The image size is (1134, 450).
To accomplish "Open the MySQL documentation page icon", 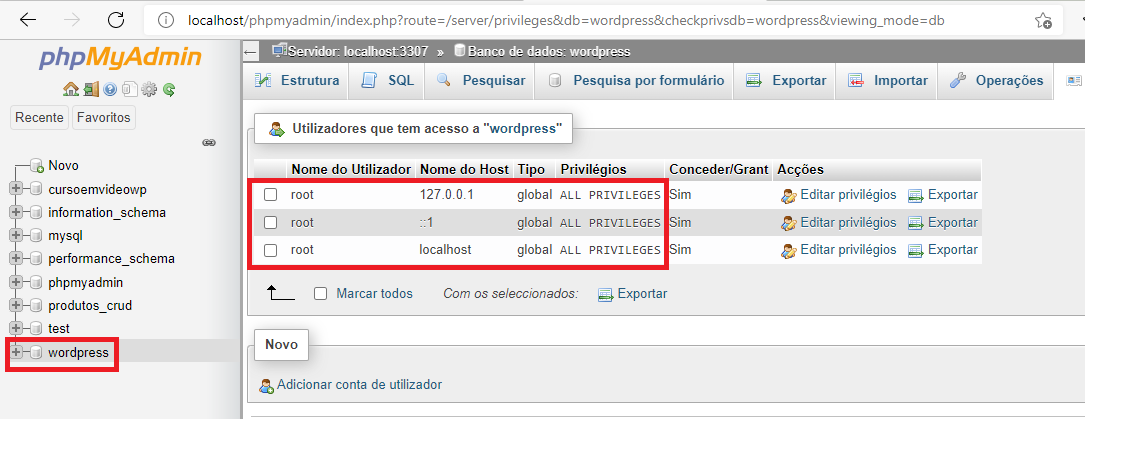I will 129,90.
